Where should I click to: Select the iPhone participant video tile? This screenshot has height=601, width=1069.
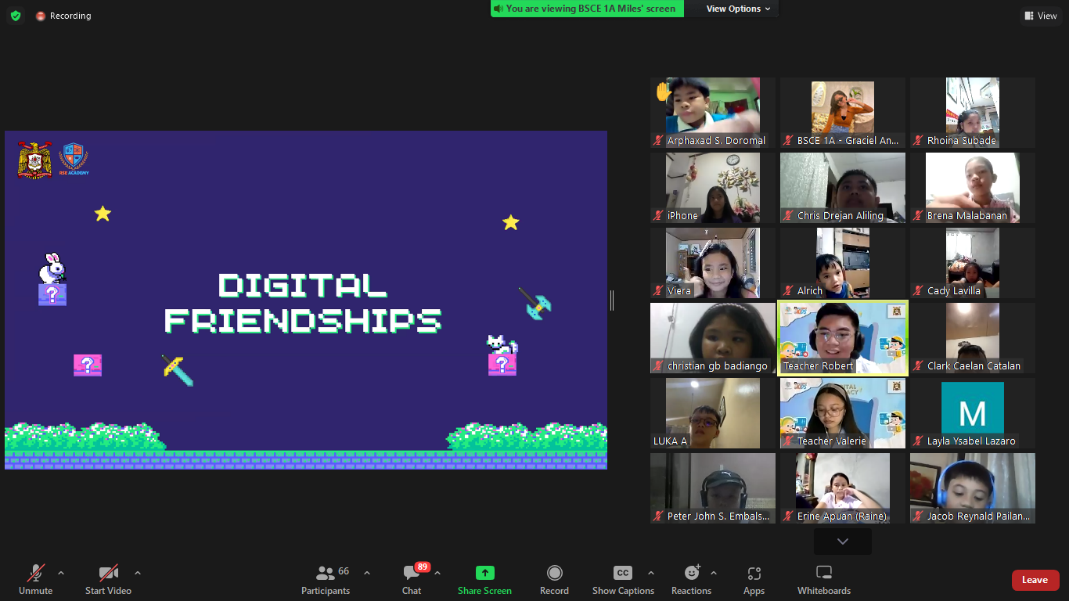pos(712,187)
